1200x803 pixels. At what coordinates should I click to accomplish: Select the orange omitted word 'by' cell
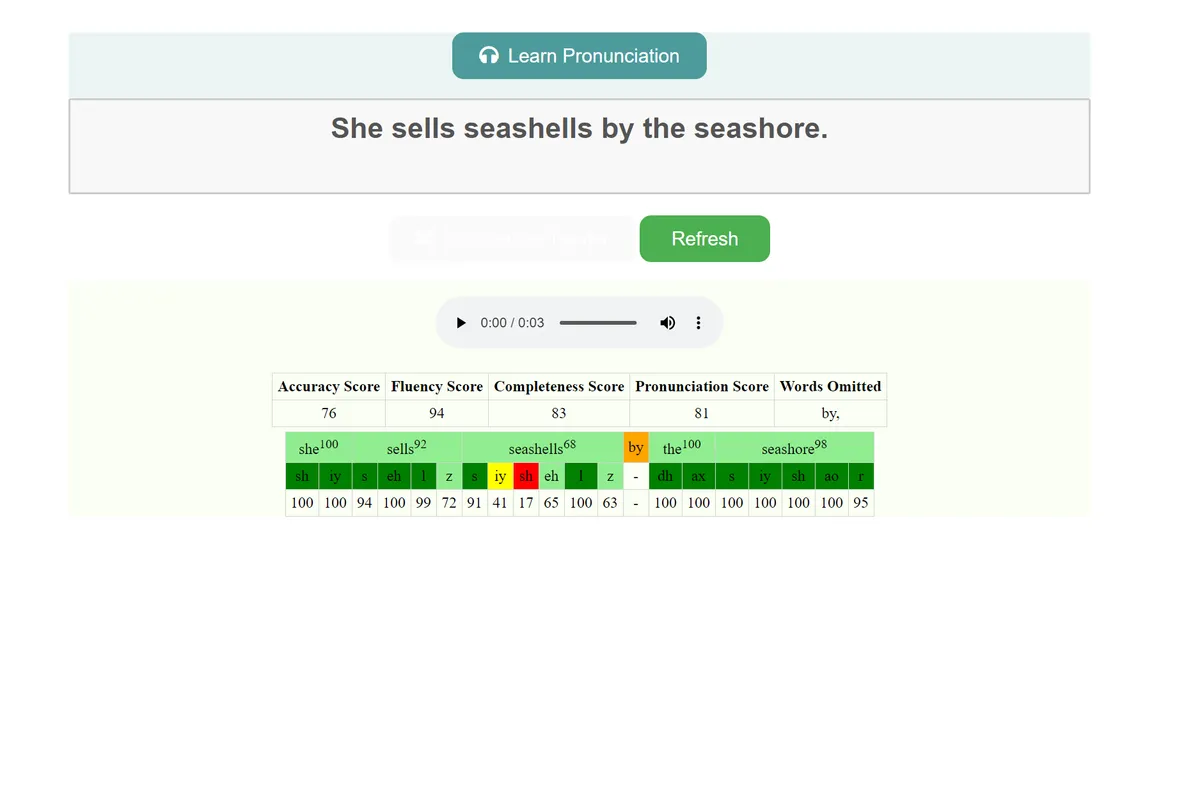(x=636, y=447)
